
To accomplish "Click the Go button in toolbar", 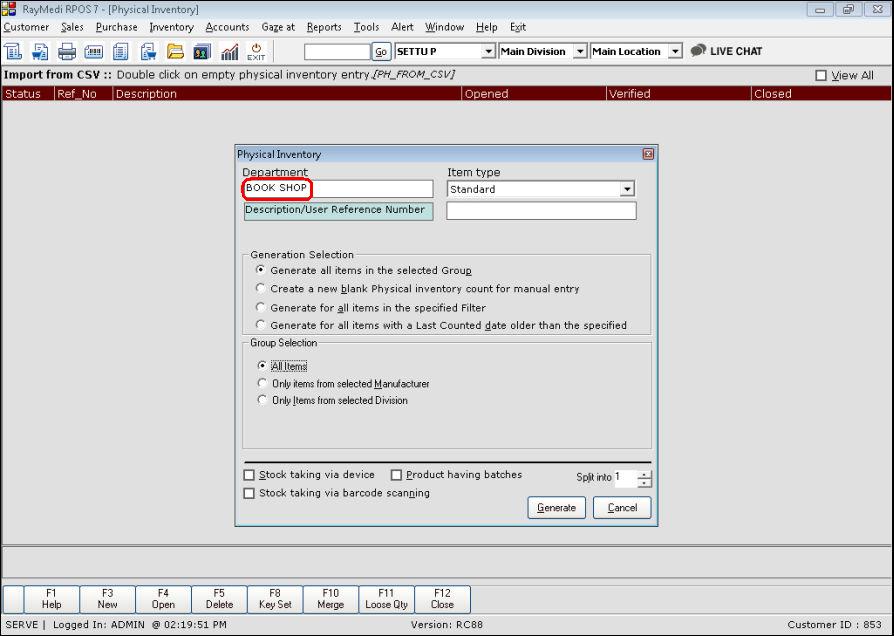I will (x=381, y=51).
